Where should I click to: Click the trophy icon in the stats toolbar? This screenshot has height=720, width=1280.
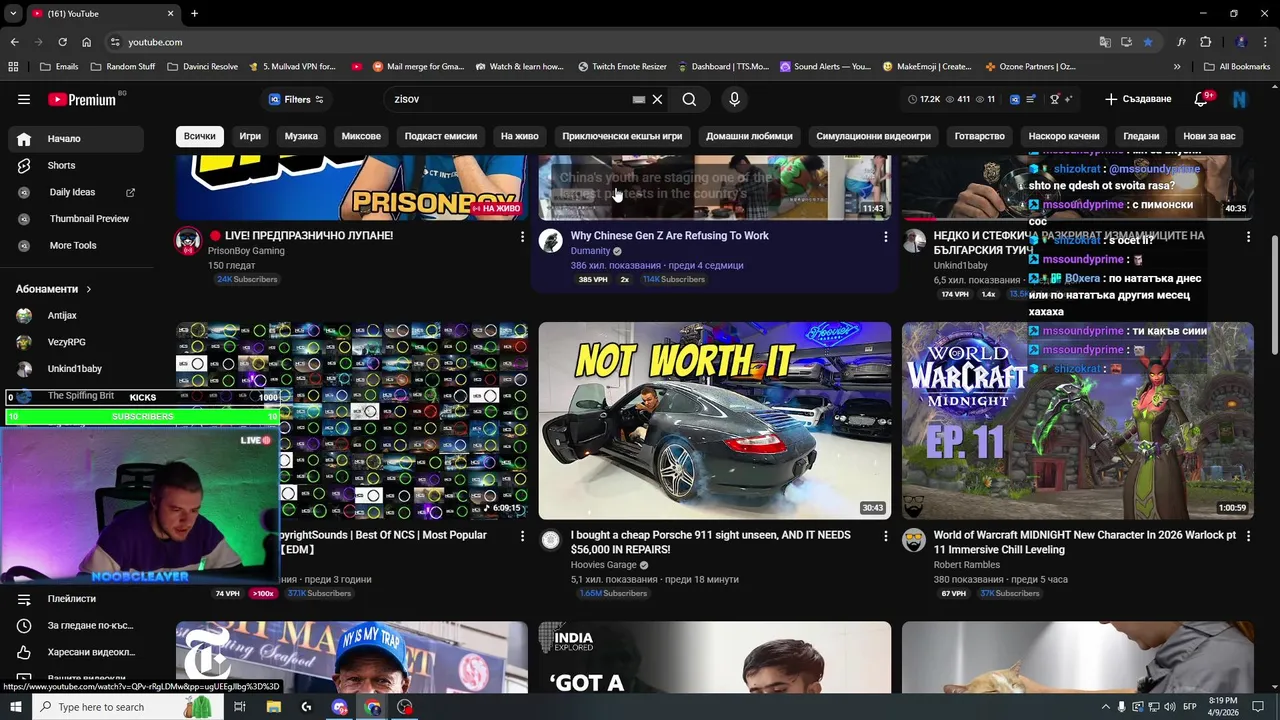click(1054, 99)
